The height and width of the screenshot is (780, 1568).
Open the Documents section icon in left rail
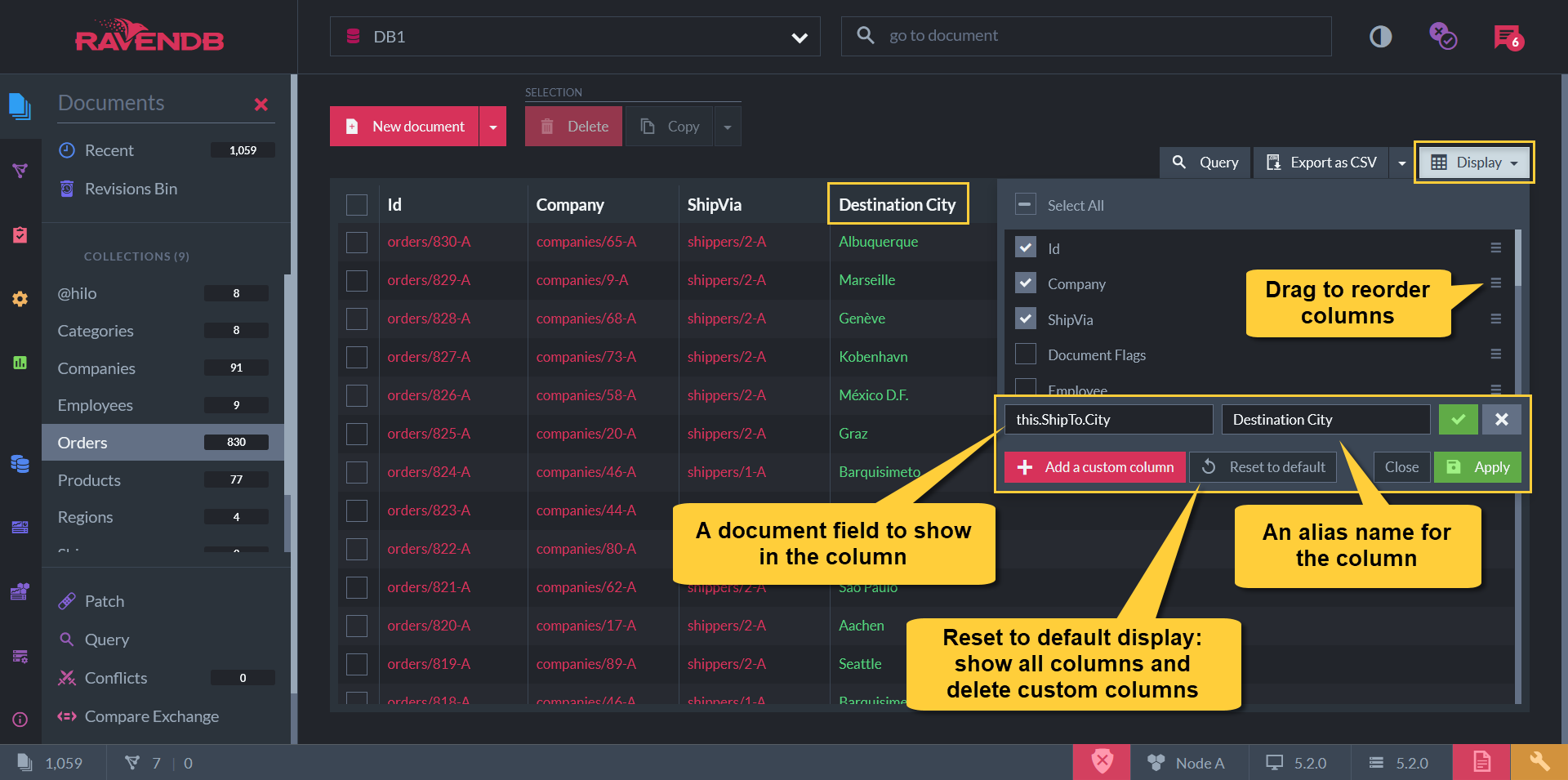point(20,106)
